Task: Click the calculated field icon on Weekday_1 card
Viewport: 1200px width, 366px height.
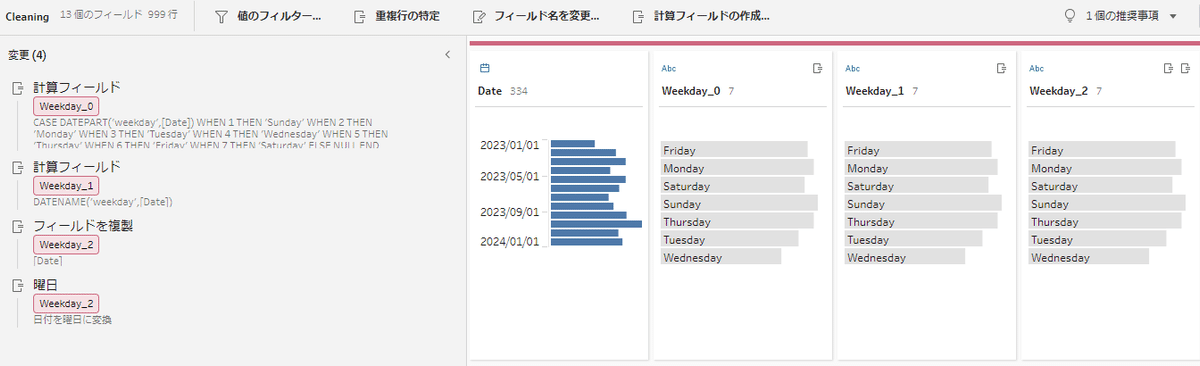Action: tap(1001, 68)
